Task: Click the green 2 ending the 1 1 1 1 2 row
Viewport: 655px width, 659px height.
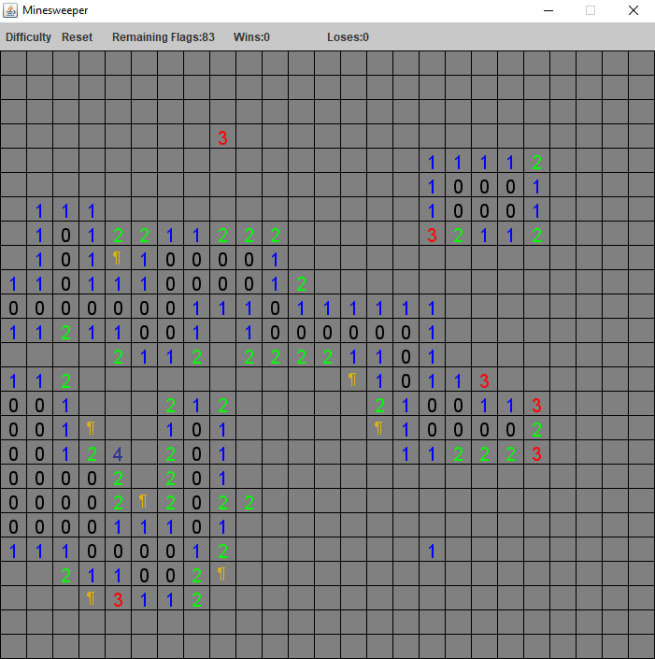Action: [x=536, y=162]
